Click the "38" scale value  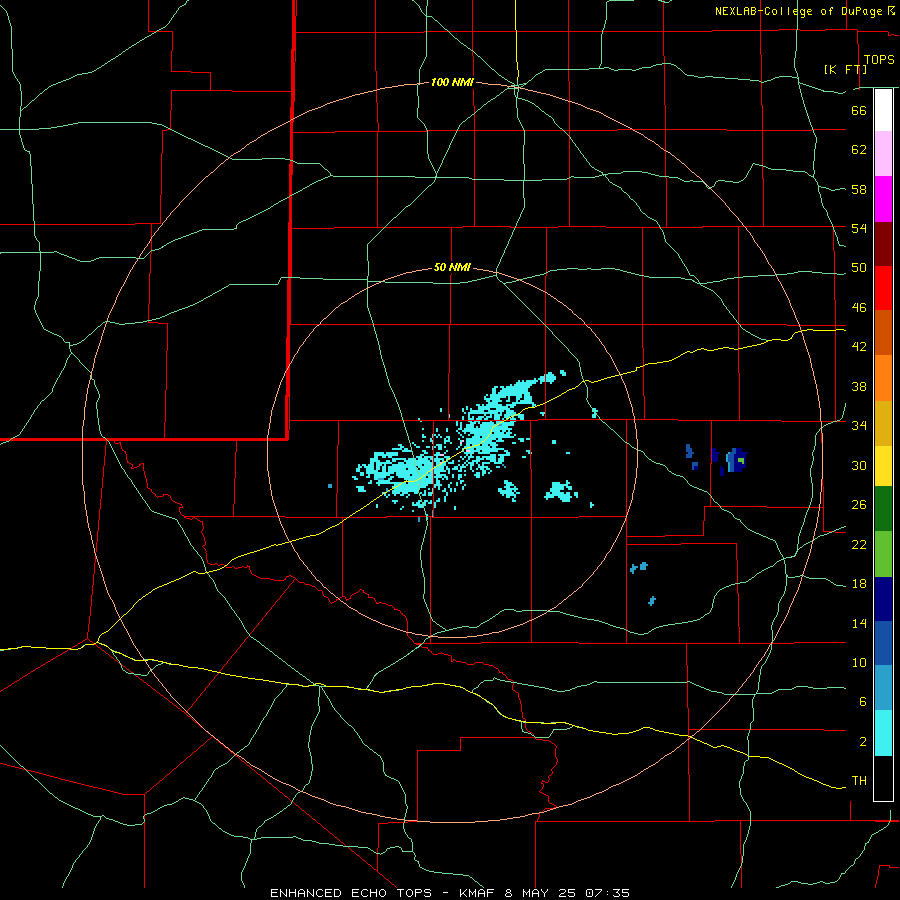click(x=859, y=386)
